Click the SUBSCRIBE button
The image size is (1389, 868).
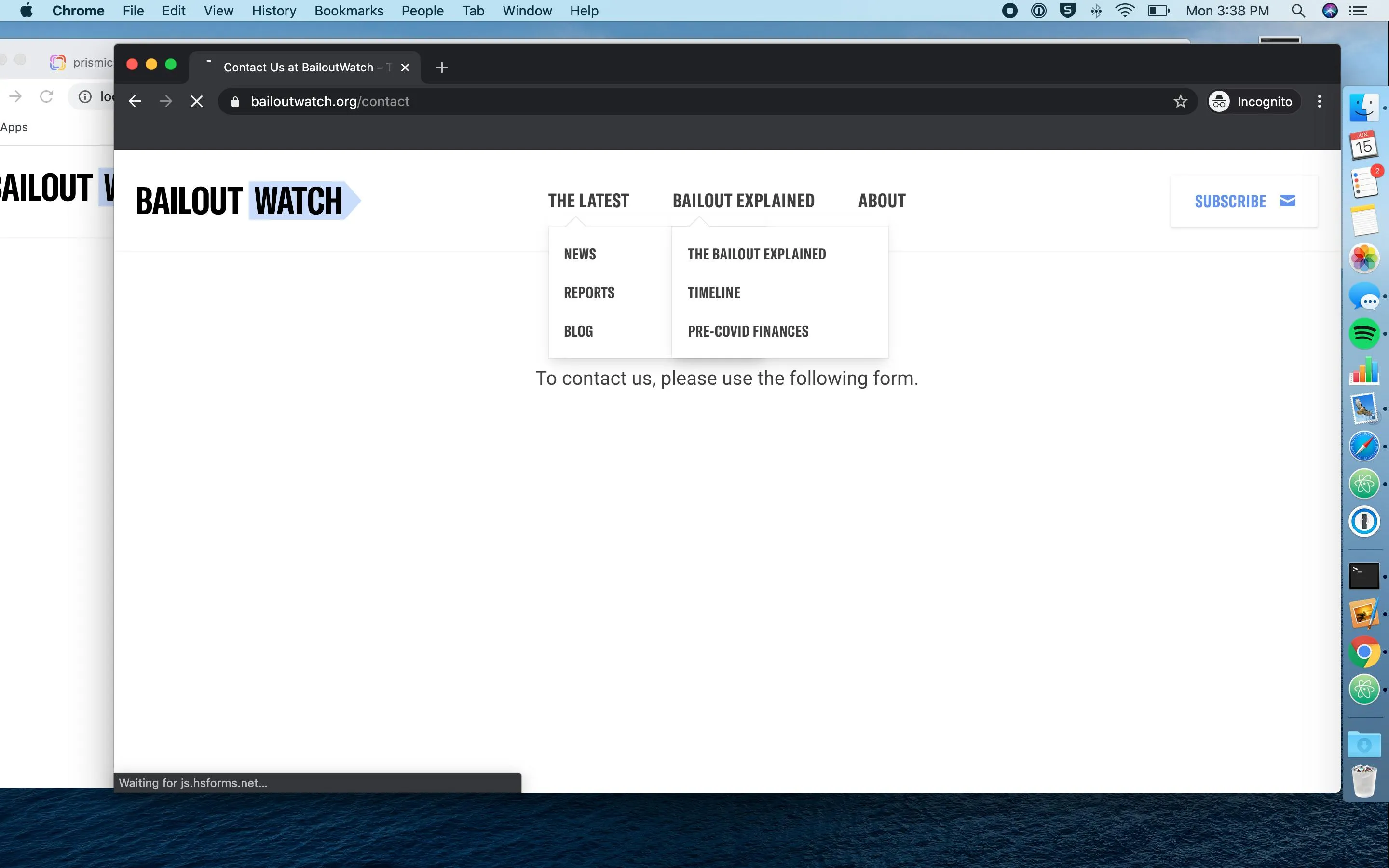(1244, 201)
